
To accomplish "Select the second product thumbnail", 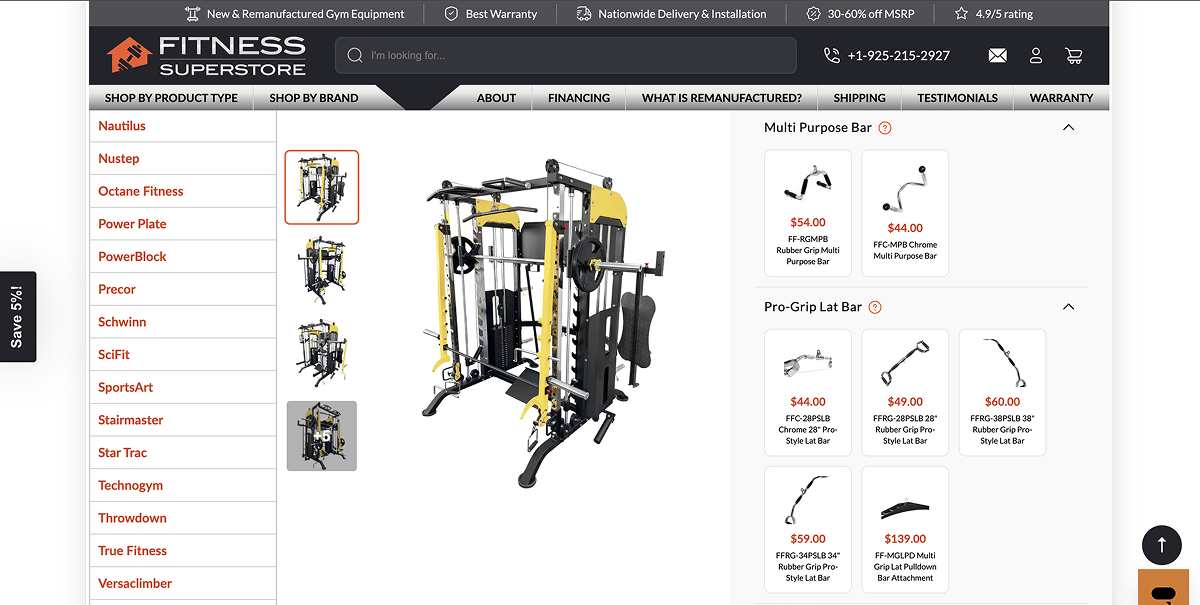I will point(322,270).
